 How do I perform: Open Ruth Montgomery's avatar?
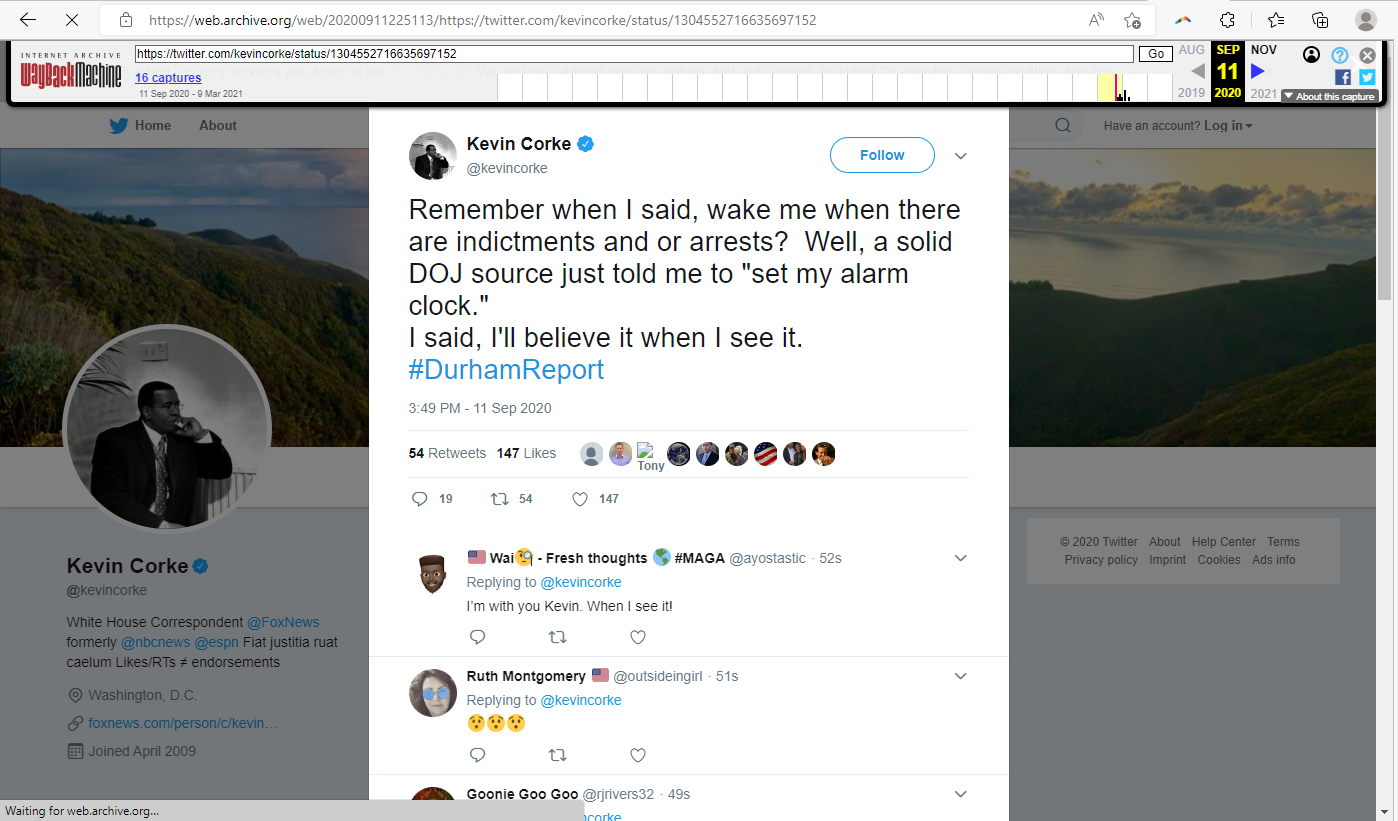click(433, 692)
